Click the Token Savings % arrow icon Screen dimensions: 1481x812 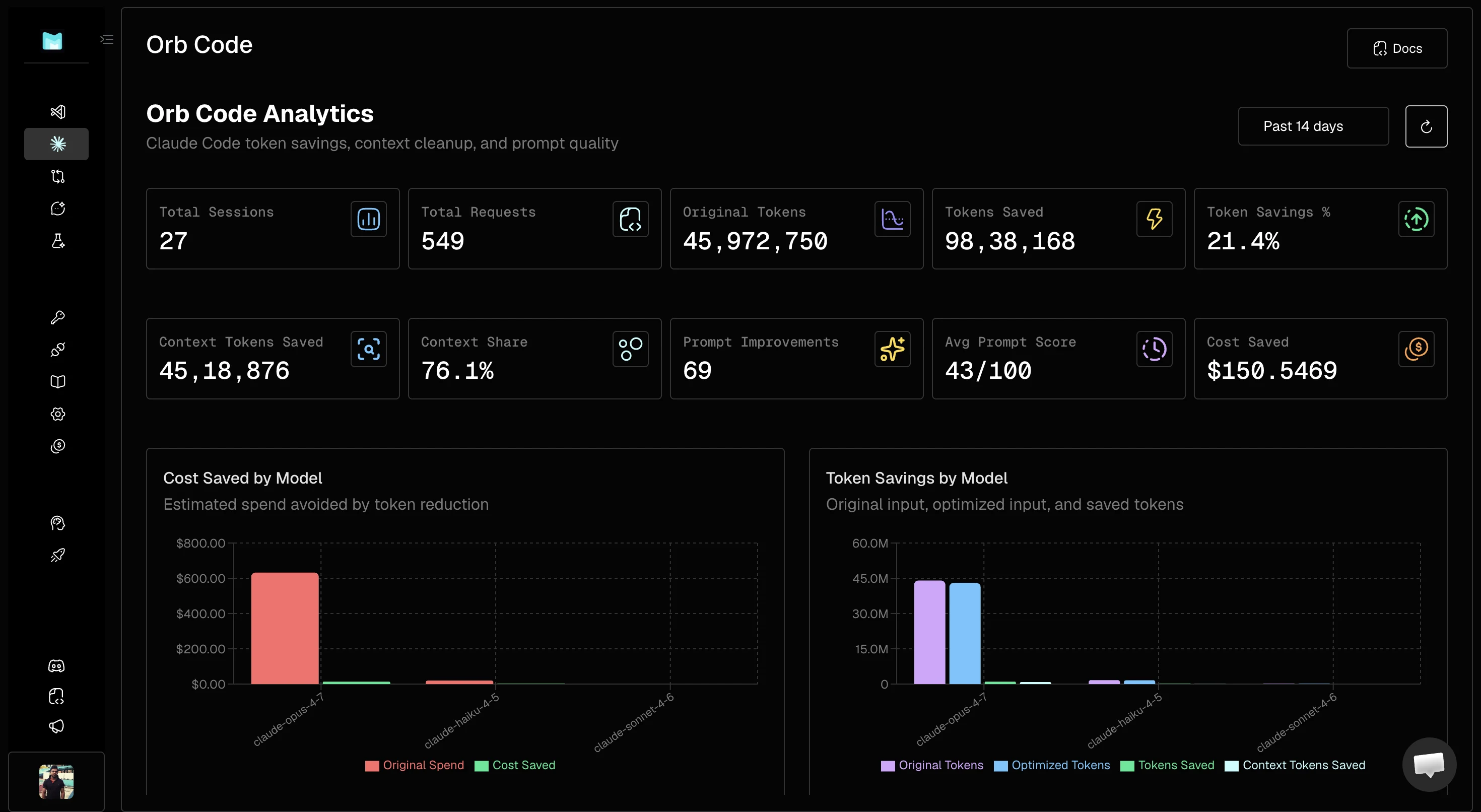pos(1416,219)
